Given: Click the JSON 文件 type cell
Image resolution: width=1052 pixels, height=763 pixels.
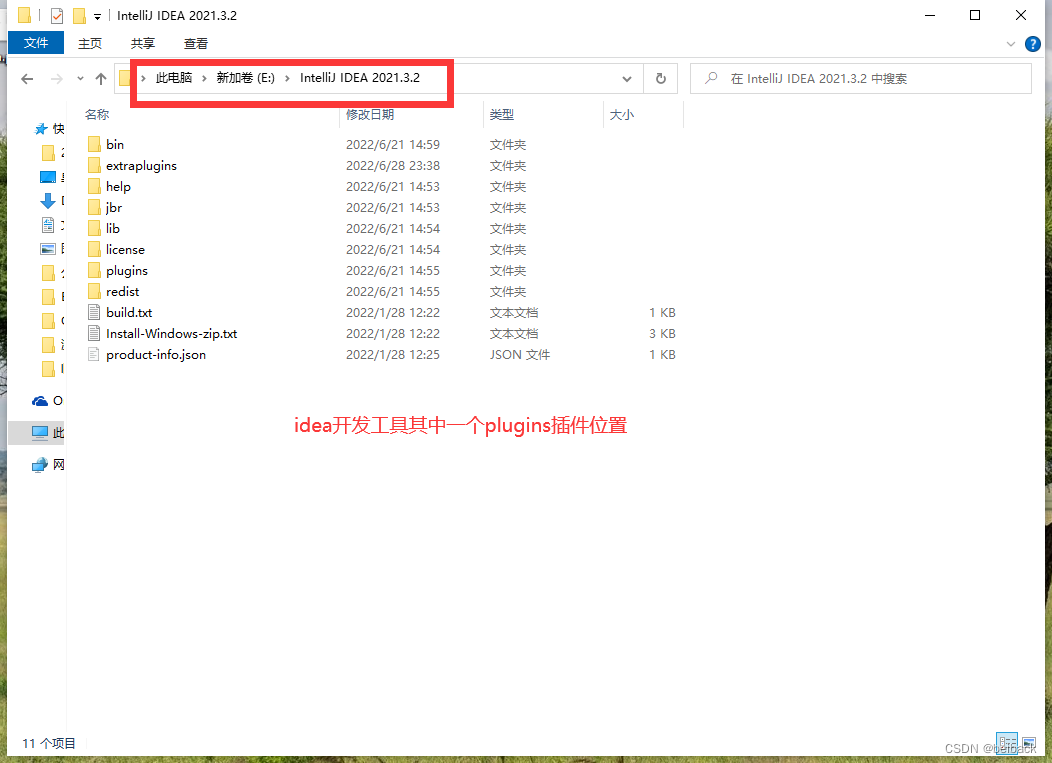Looking at the screenshot, I should [x=520, y=354].
